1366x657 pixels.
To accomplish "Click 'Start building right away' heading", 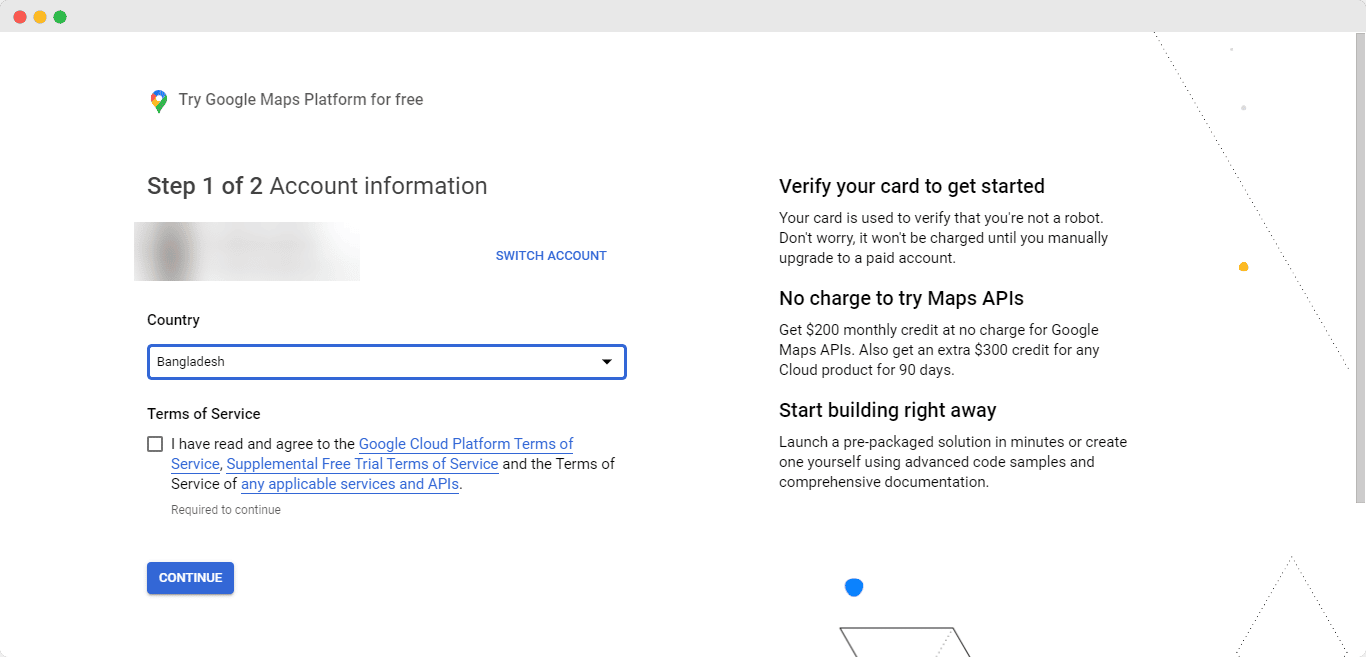I will pyautogui.click(x=888, y=410).
